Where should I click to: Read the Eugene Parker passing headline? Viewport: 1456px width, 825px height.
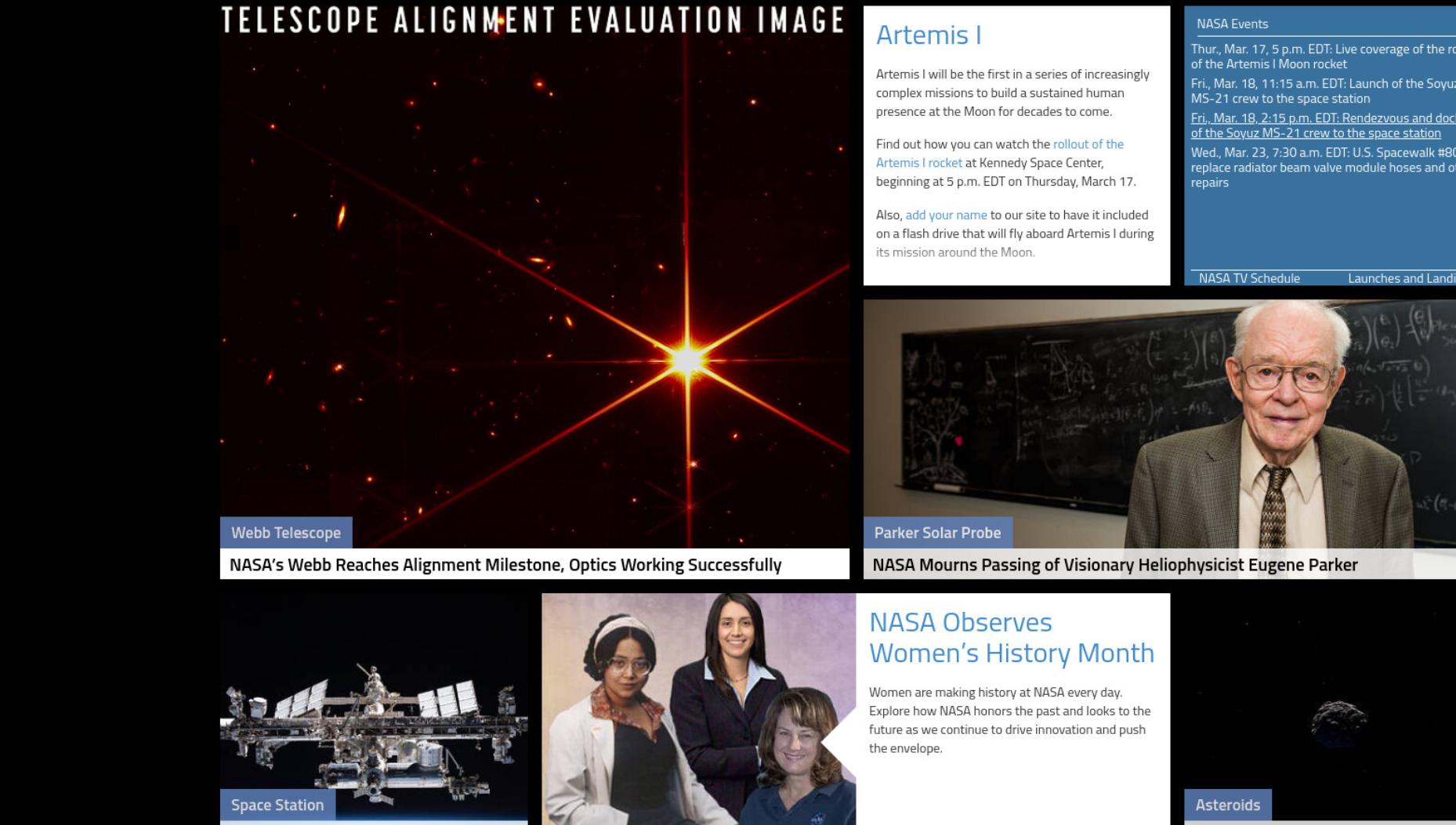point(1115,565)
